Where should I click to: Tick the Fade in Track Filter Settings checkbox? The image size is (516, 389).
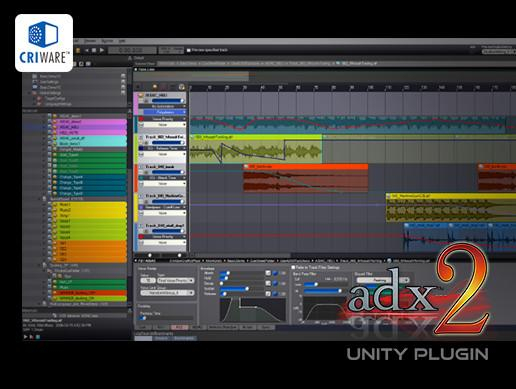293,267
